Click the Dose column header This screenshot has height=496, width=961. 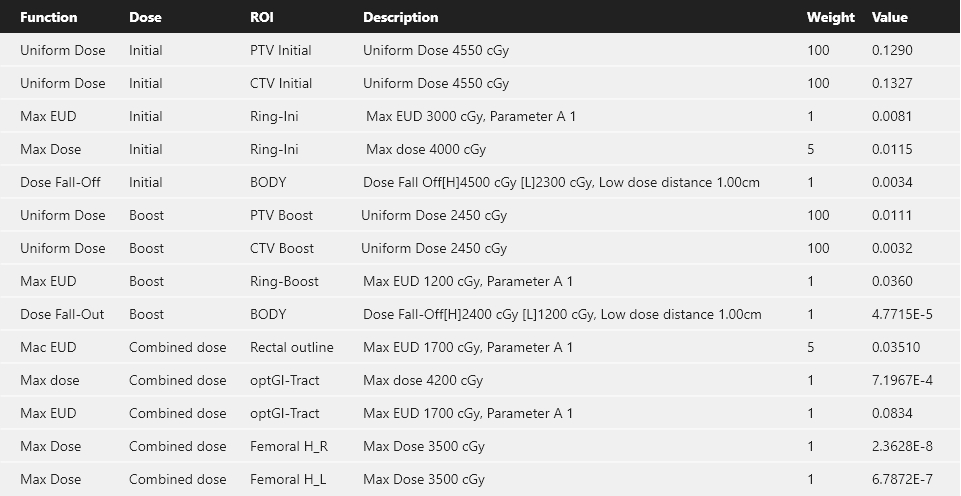tap(145, 17)
